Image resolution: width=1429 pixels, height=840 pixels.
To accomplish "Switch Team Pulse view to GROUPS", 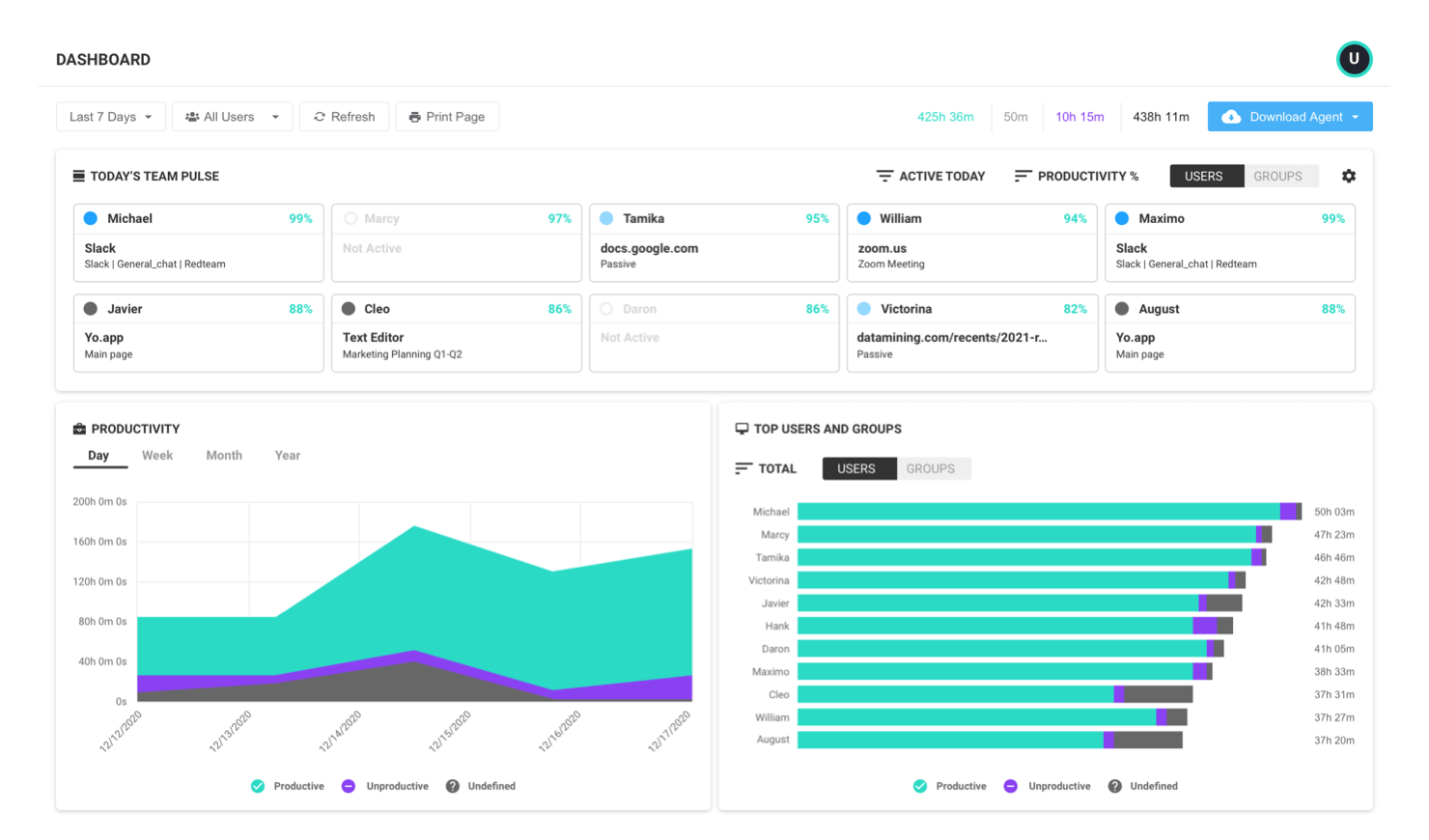I will [x=1279, y=176].
